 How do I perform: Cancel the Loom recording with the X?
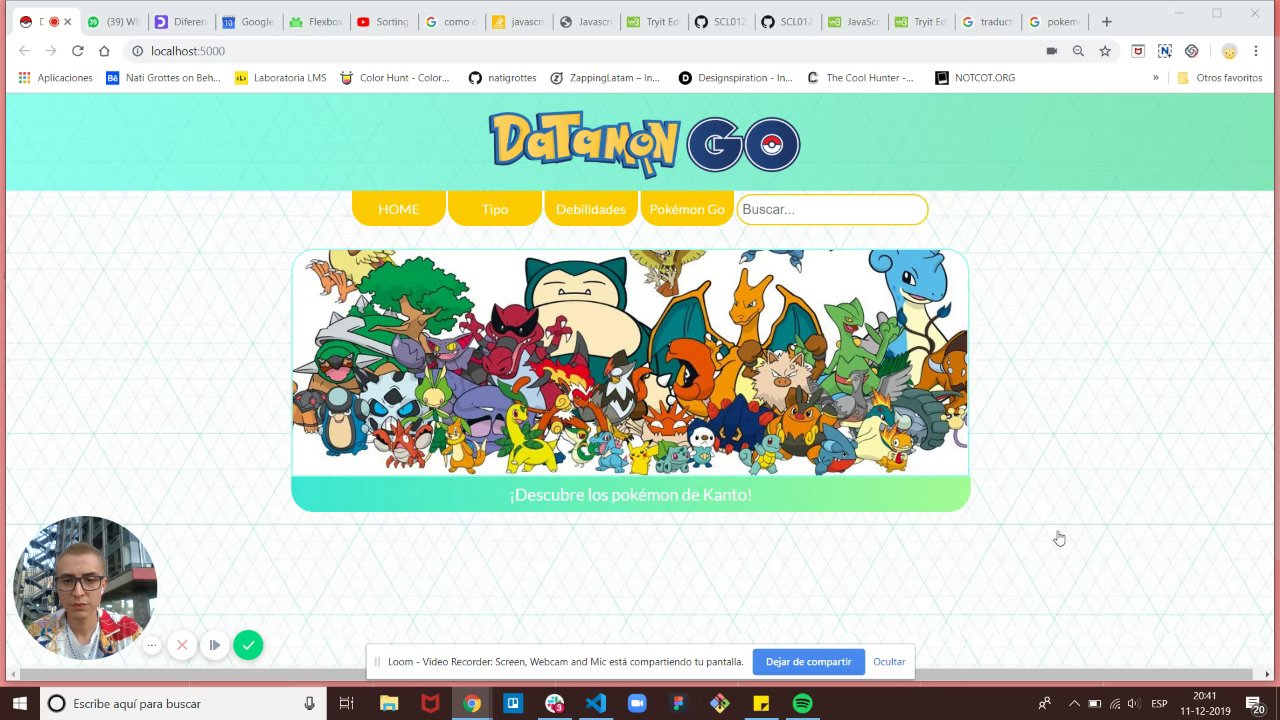click(x=182, y=646)
